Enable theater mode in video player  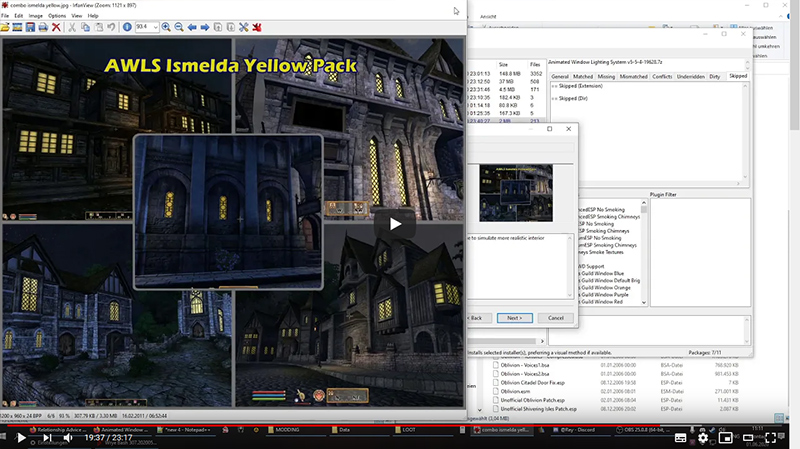pyautogui.click(x=748, y=438)
